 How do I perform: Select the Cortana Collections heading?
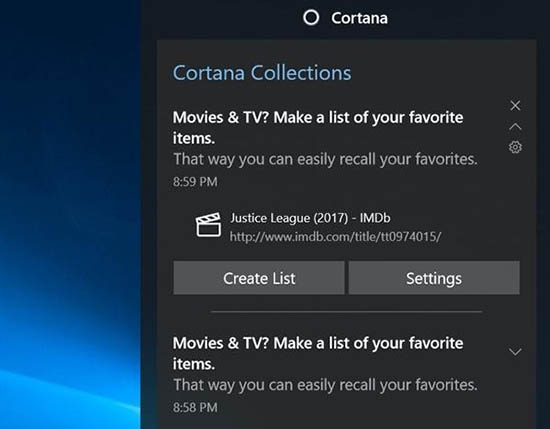(x=262, y=73)
